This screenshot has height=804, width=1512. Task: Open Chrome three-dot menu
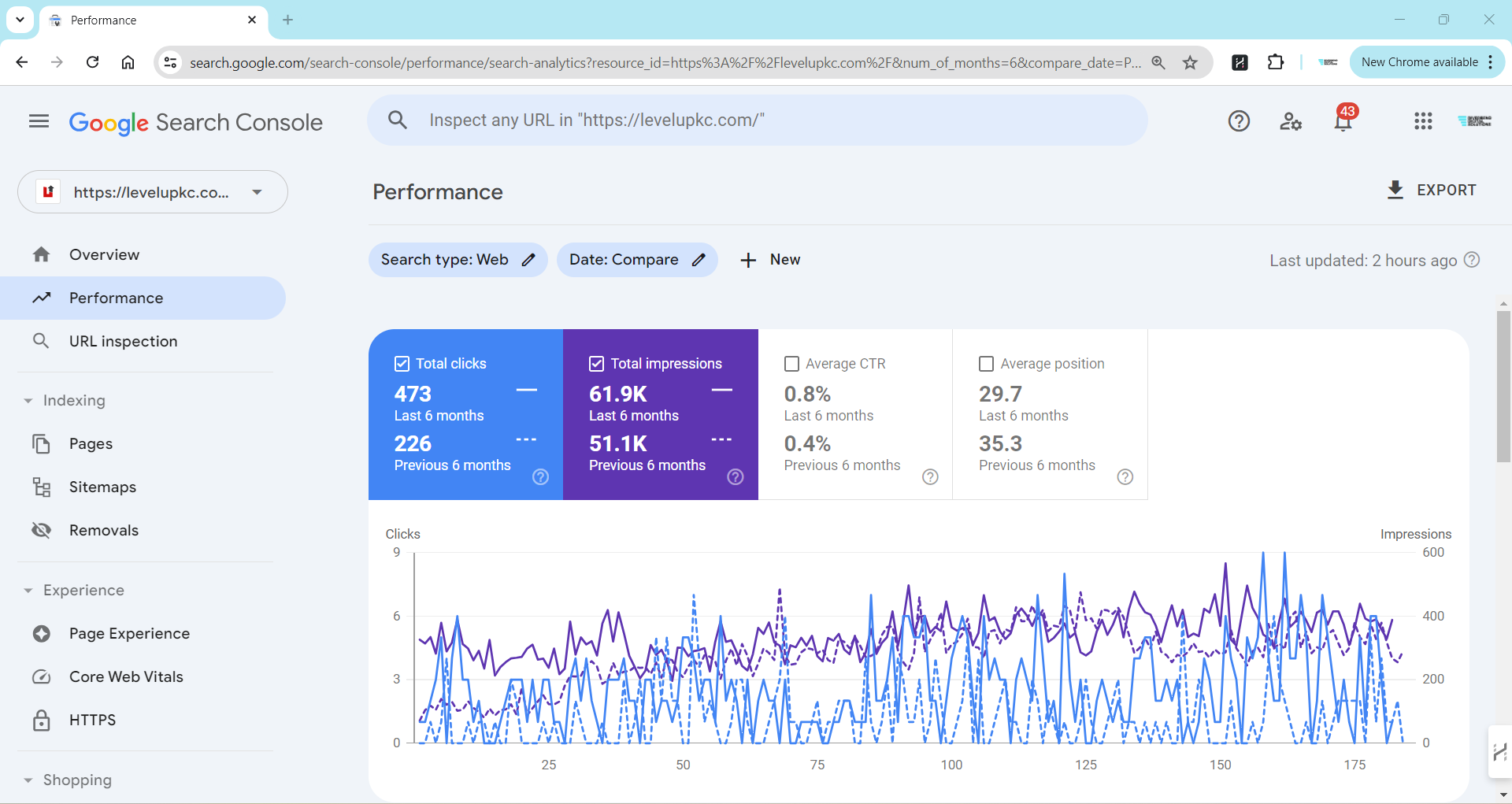click(1491, 62)
